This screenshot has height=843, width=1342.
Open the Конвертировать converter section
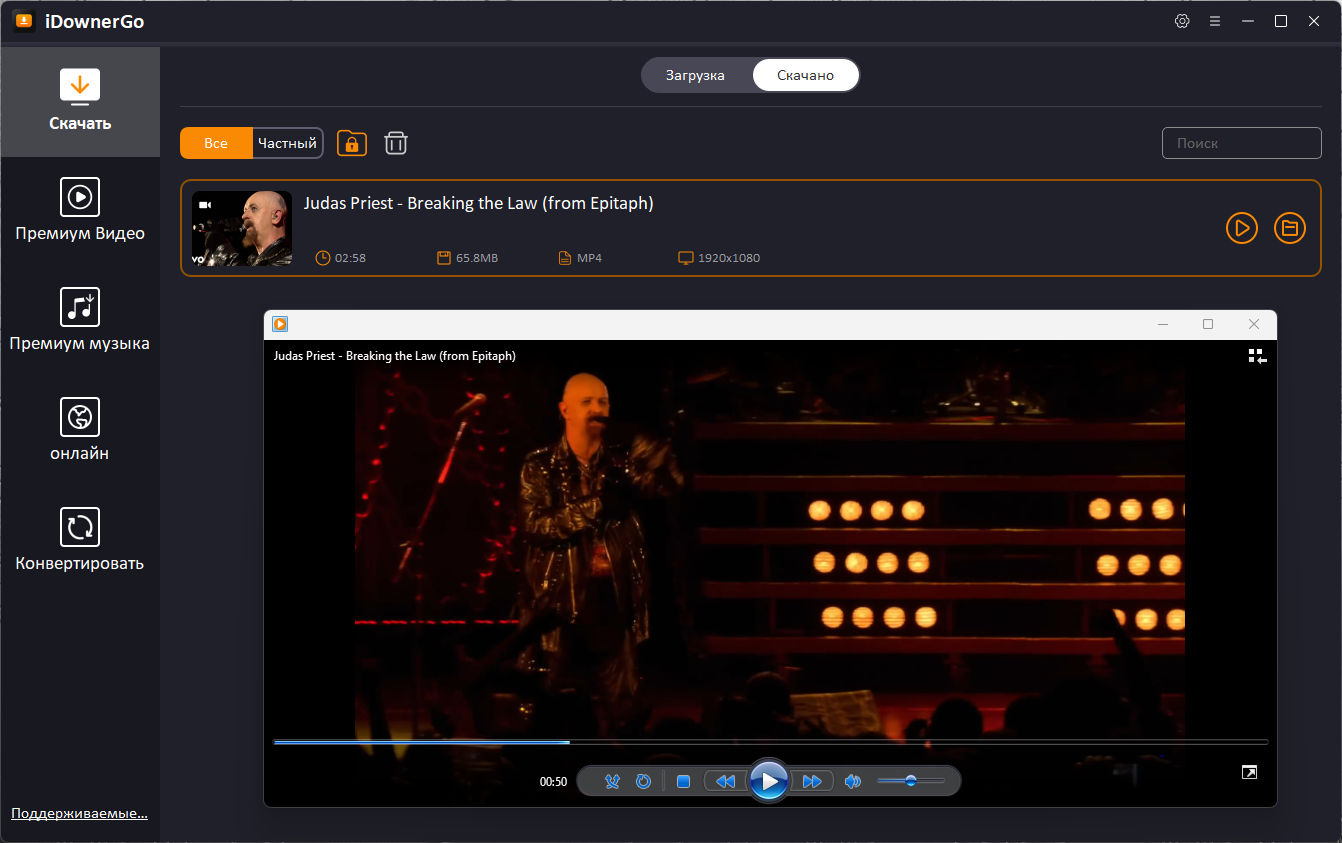click(80, 540)
